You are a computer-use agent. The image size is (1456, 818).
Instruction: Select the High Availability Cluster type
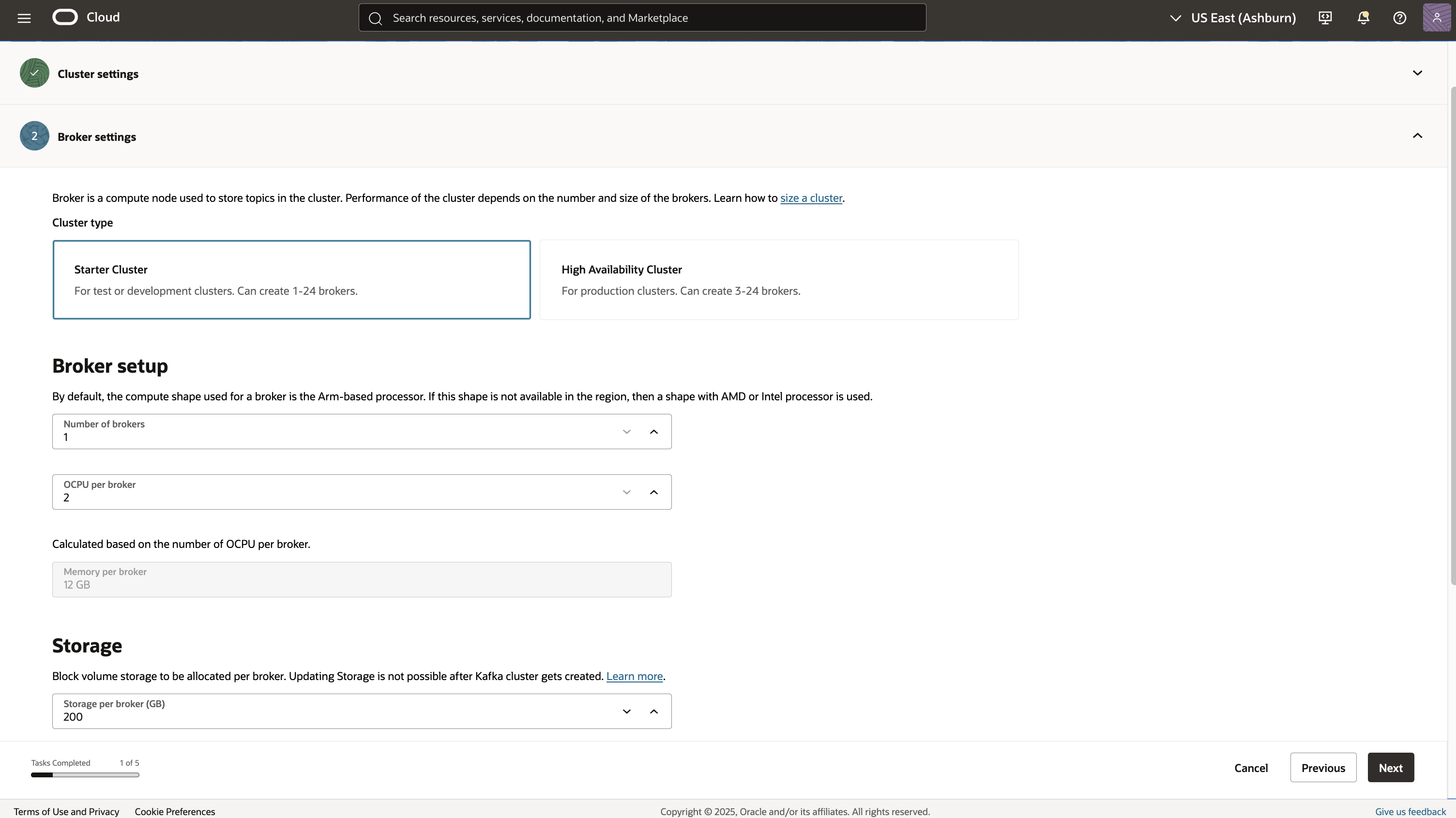[779, 280]
